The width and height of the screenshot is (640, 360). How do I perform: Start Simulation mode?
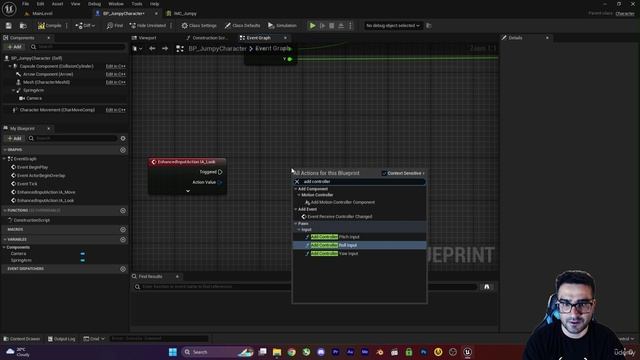pyautogui.click(x=282, y=26)
